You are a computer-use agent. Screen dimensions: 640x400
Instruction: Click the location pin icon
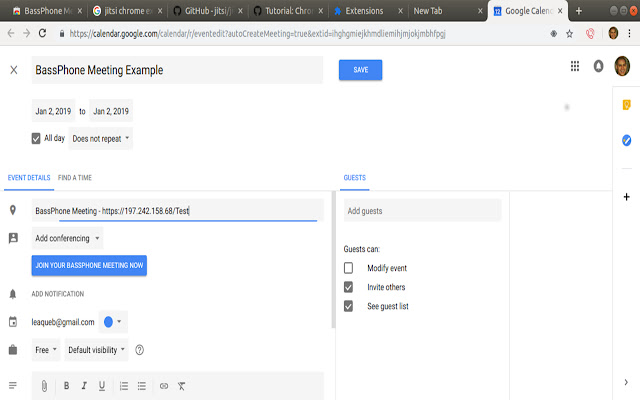13,210
